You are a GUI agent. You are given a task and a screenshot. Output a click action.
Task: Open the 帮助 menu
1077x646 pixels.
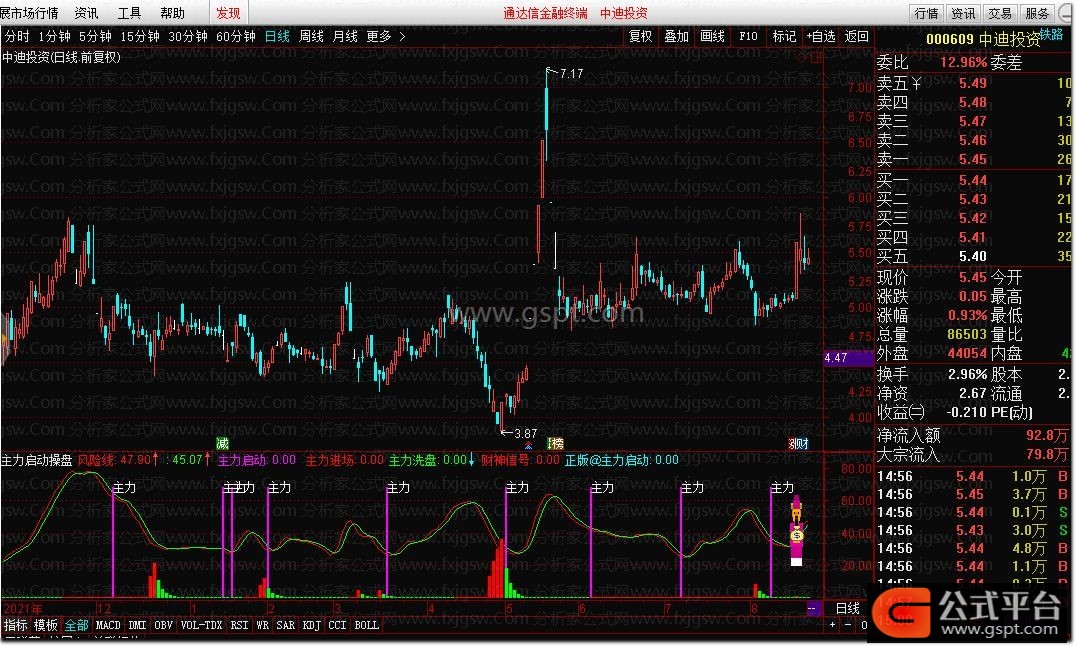(x=172, y=13)
